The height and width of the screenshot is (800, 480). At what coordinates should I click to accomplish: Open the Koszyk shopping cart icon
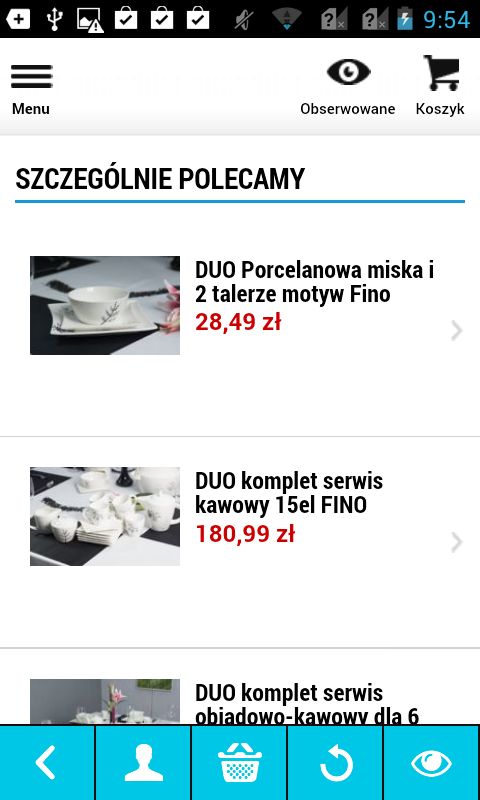(441, 73)
